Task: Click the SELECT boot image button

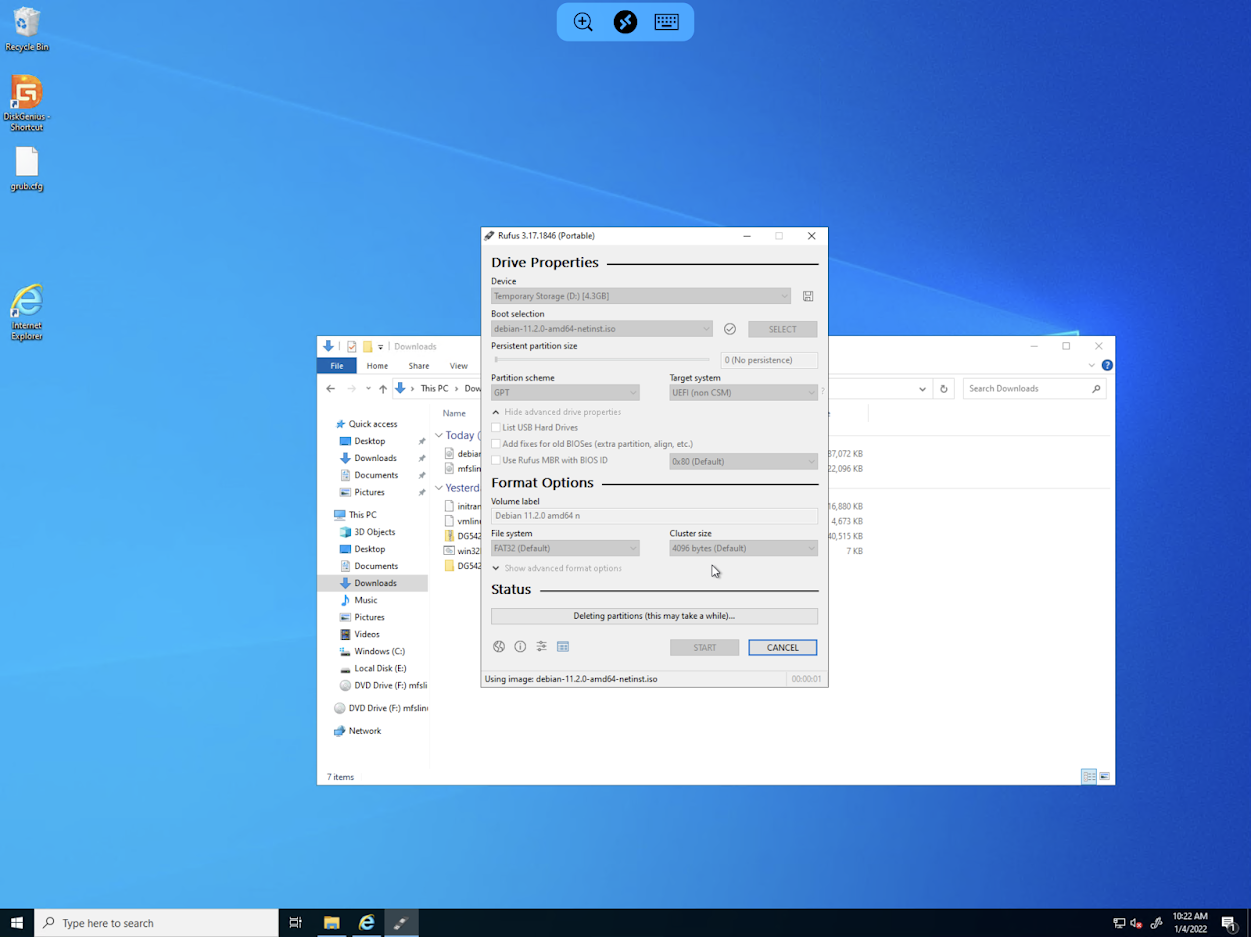Action: coord(782,329)
